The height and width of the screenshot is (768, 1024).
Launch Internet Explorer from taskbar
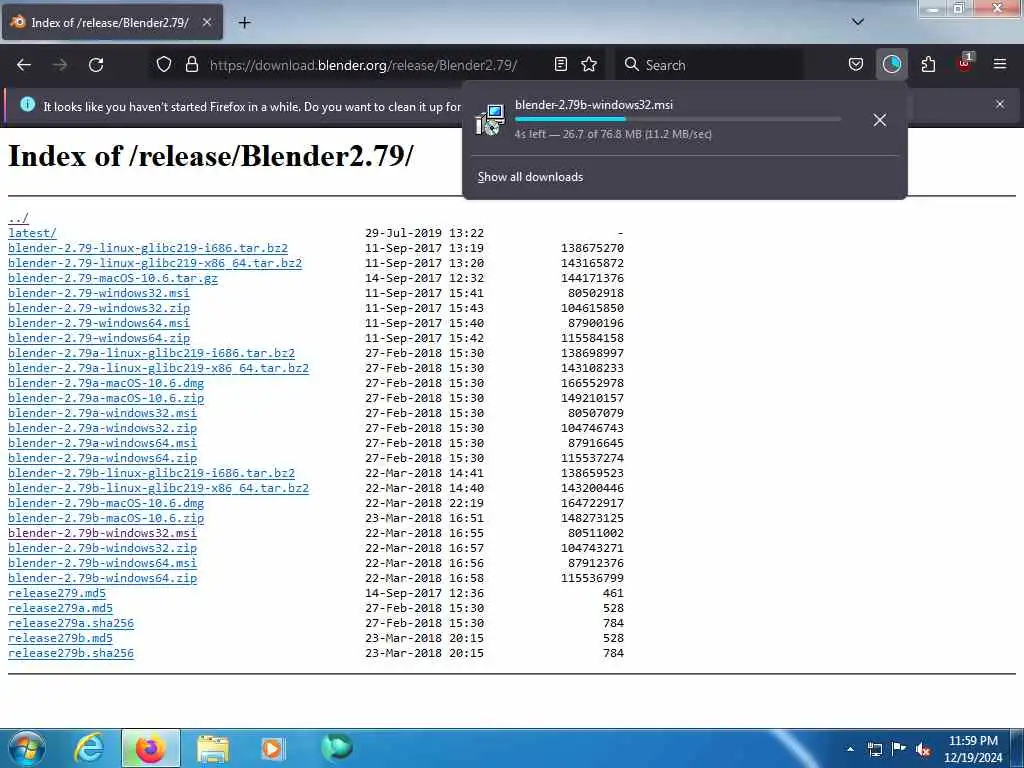click(89, 748)
